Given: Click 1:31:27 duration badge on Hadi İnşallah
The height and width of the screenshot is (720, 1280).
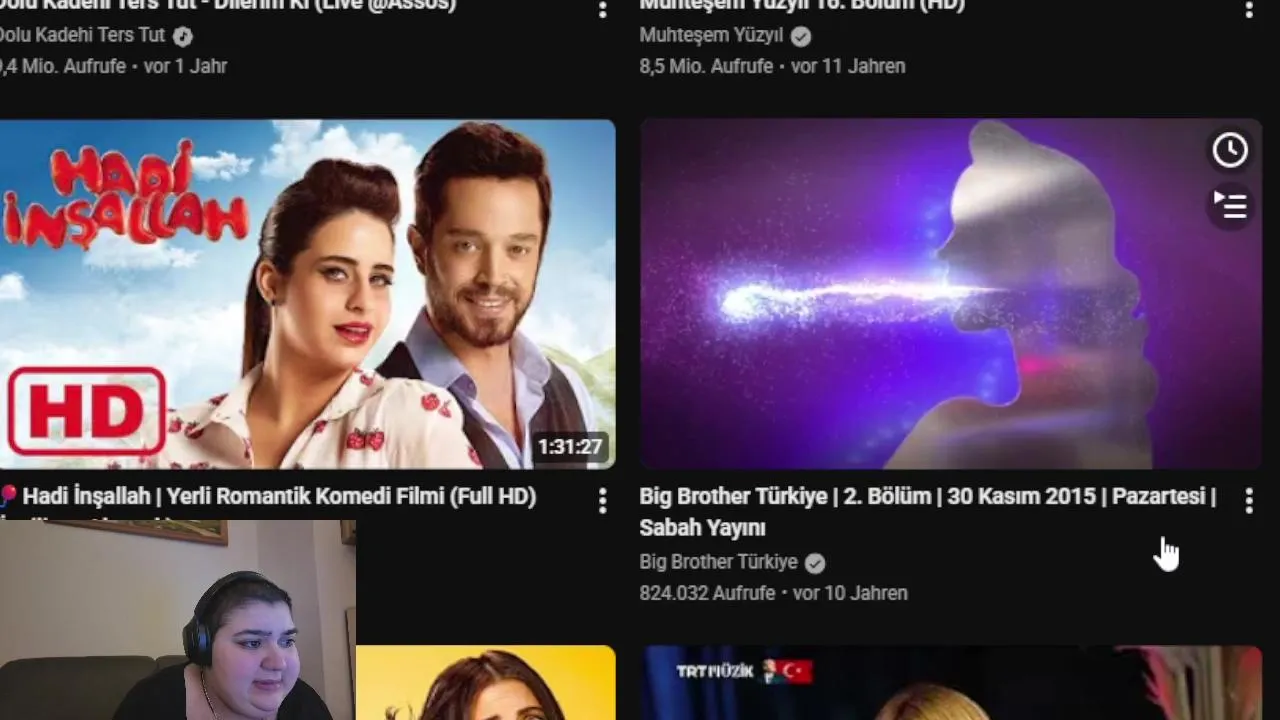Looking at the screenshot, I should tap(570, 447).
